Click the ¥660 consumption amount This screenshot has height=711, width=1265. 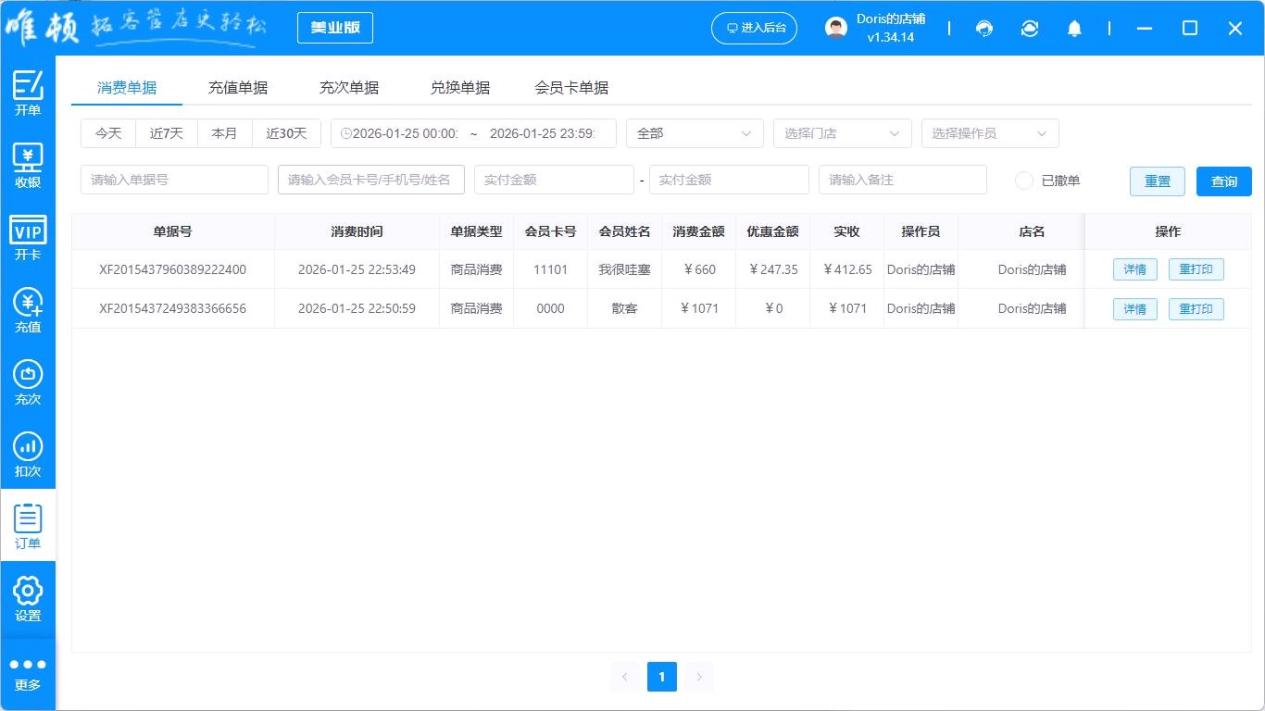click(x=699, y=269)
